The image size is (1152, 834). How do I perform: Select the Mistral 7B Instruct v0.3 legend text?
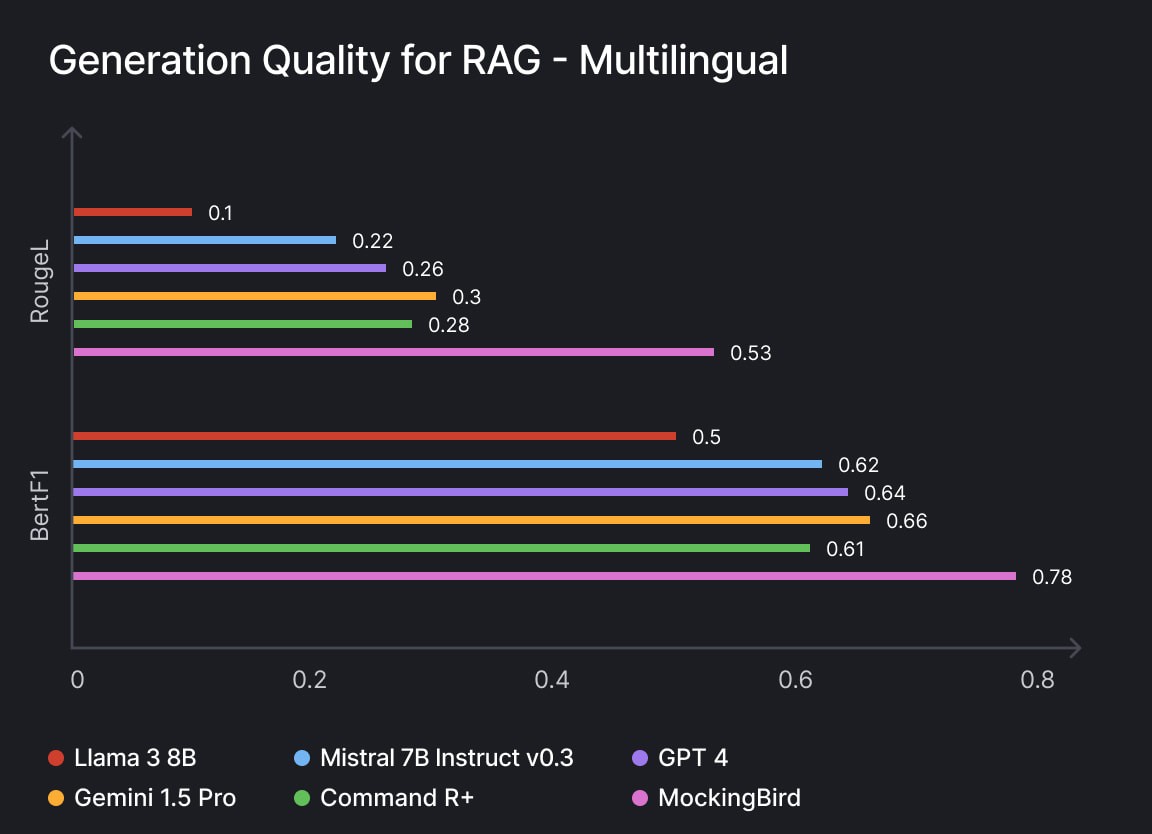[x=447, y=758]
